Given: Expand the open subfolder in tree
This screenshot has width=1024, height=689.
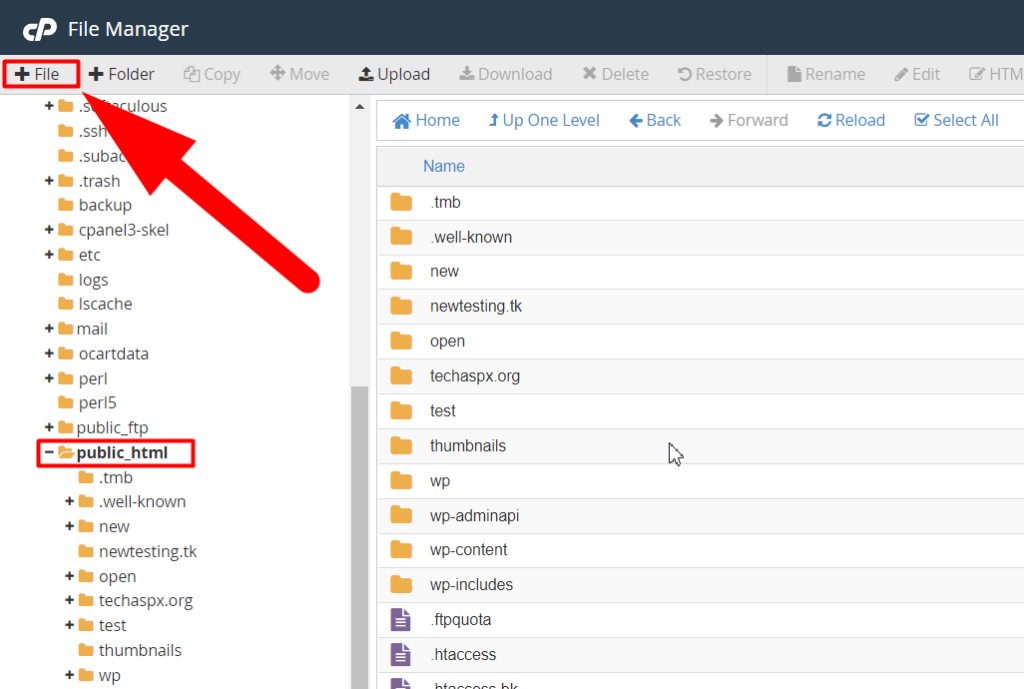Looking at the screenshot, I should click(x=69, y=575).
